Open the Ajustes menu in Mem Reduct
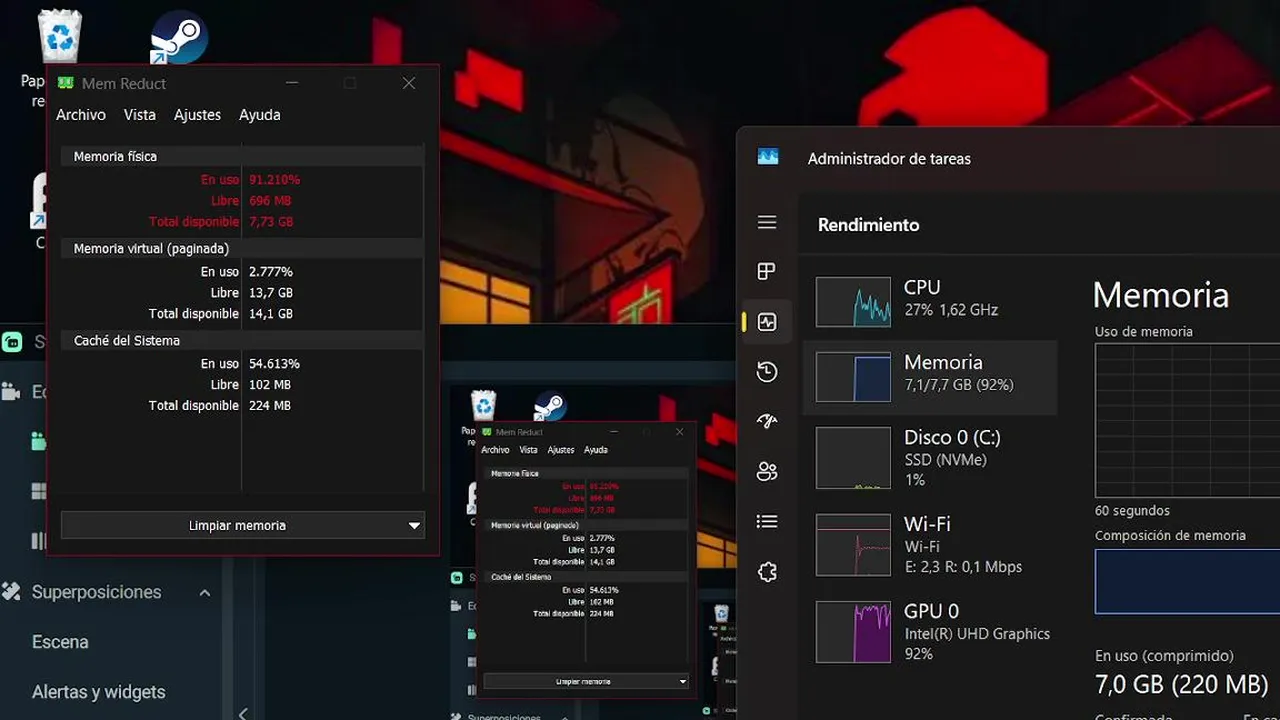The image size is (1280, 720). [197, 115]
